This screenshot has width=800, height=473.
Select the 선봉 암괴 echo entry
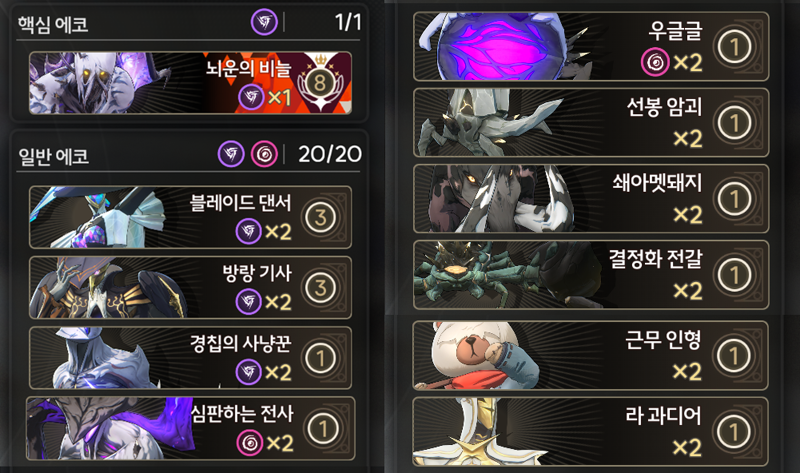591,122
